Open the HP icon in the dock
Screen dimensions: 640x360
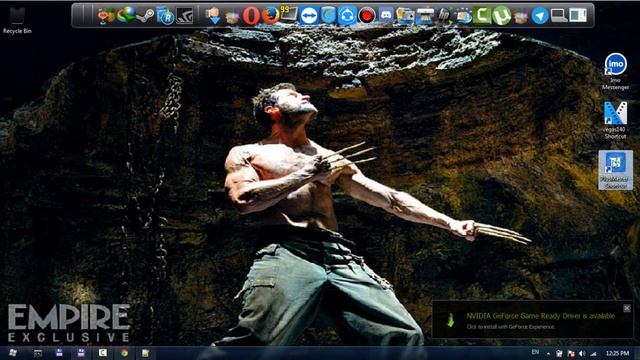click(444, 16)
